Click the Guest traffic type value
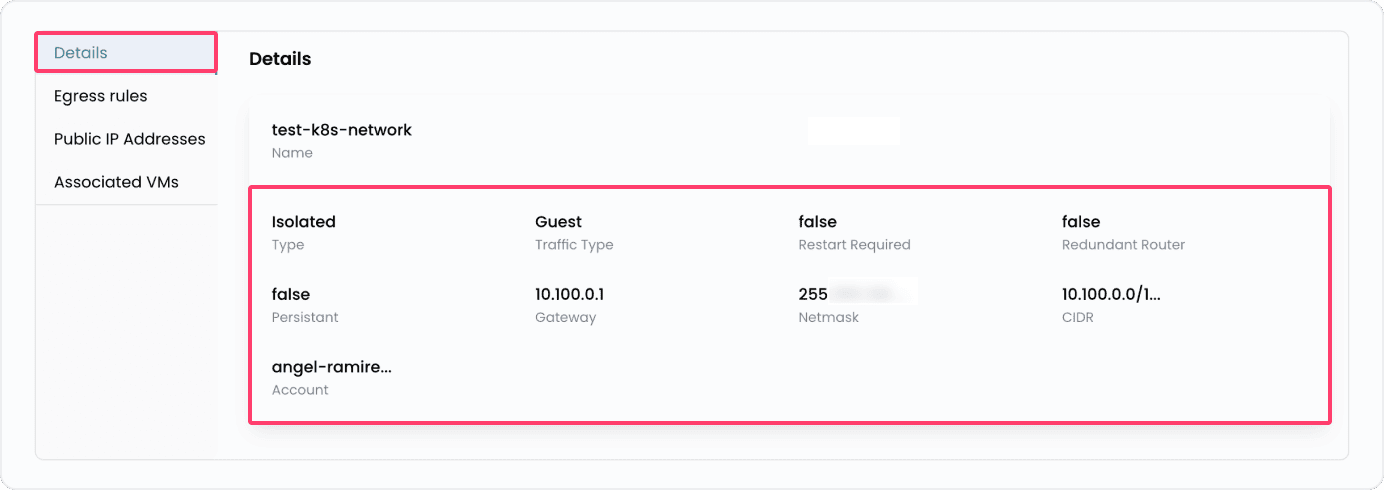The height and width of the screenshot is (490, 1384). coord(558,222)
